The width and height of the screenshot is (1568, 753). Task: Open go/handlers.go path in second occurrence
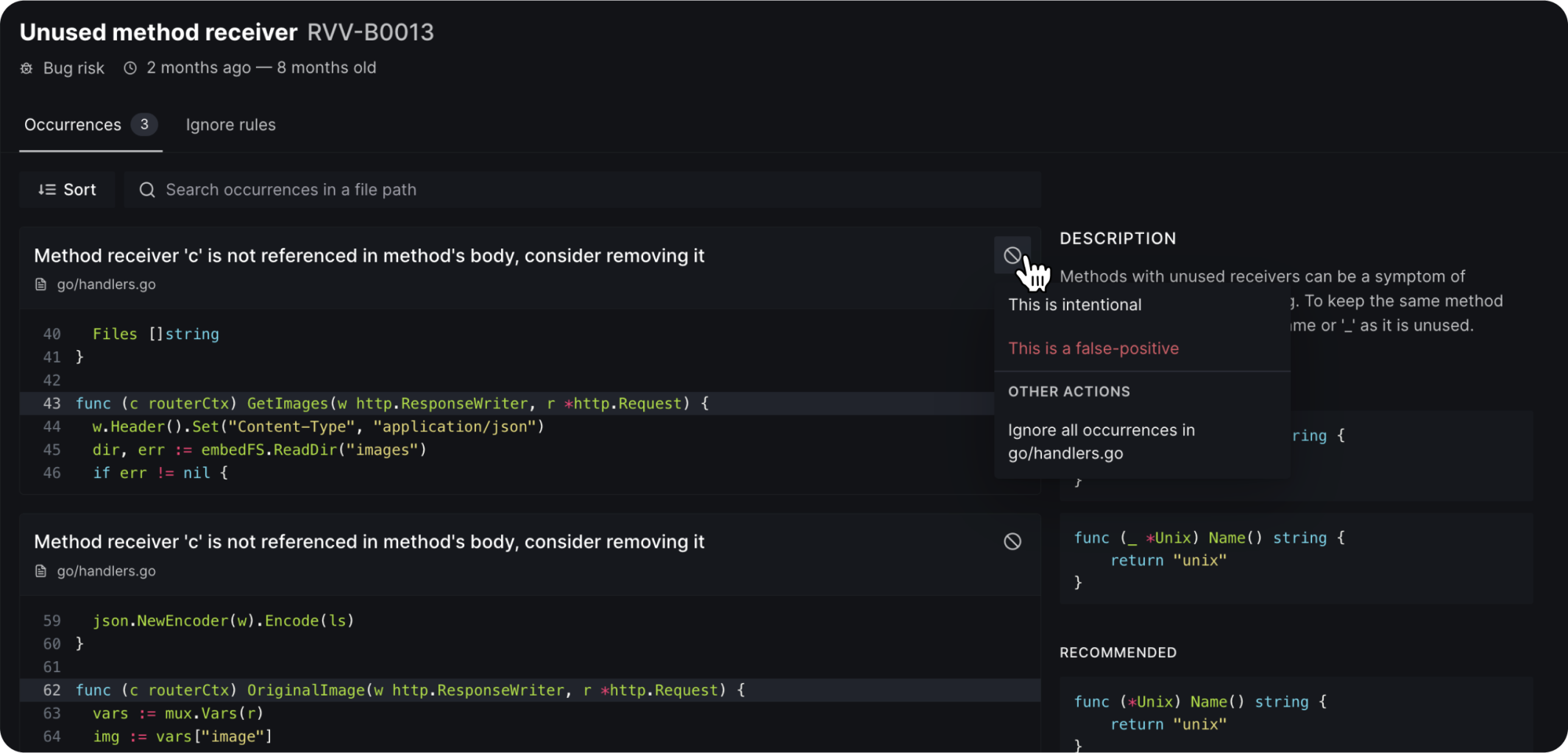click(x=106, y=571)
